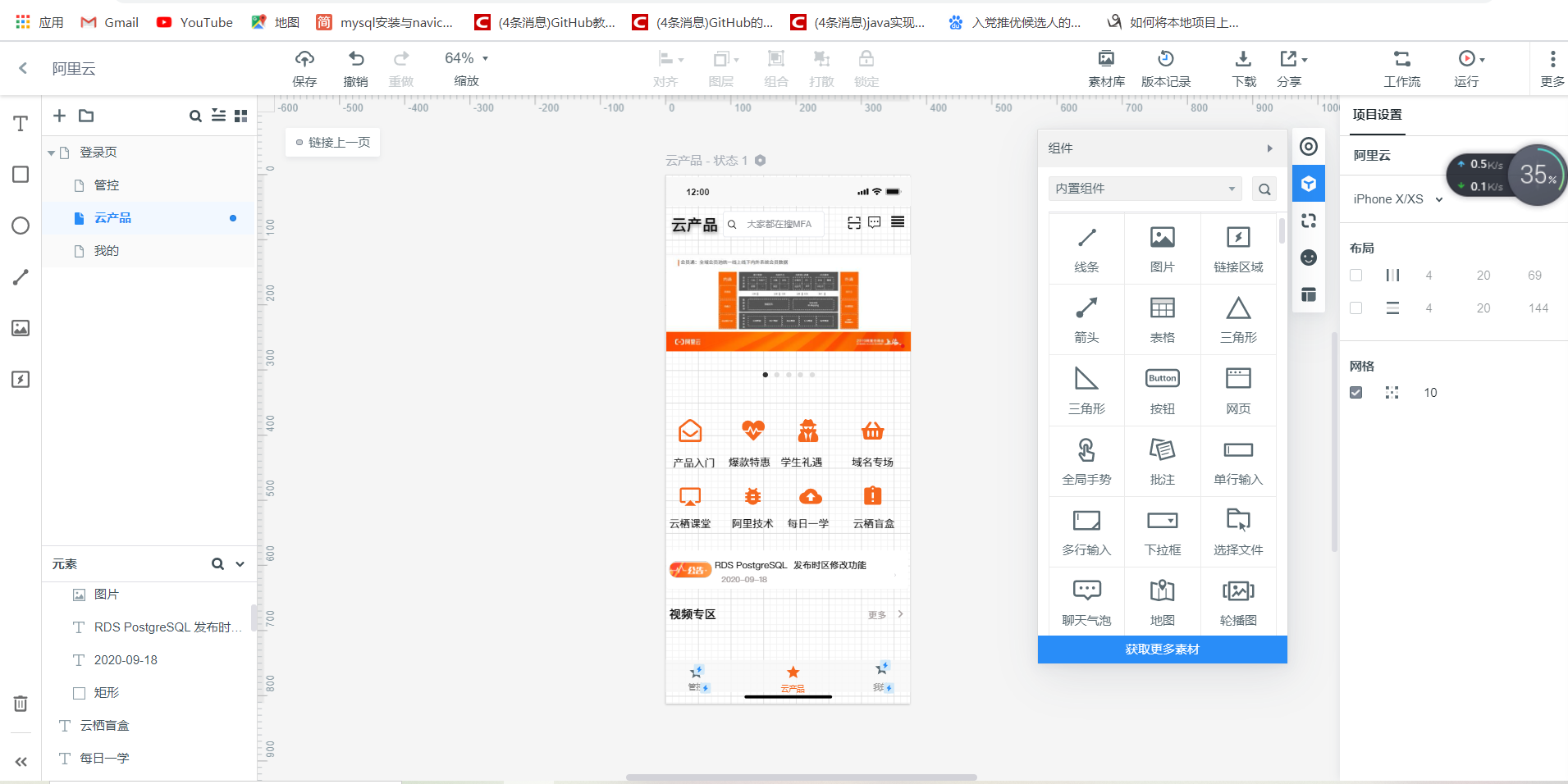Select the link hotspot tool in left toolbar
The width and height of the screenshot is (1568, 784).
pos(21,379)
